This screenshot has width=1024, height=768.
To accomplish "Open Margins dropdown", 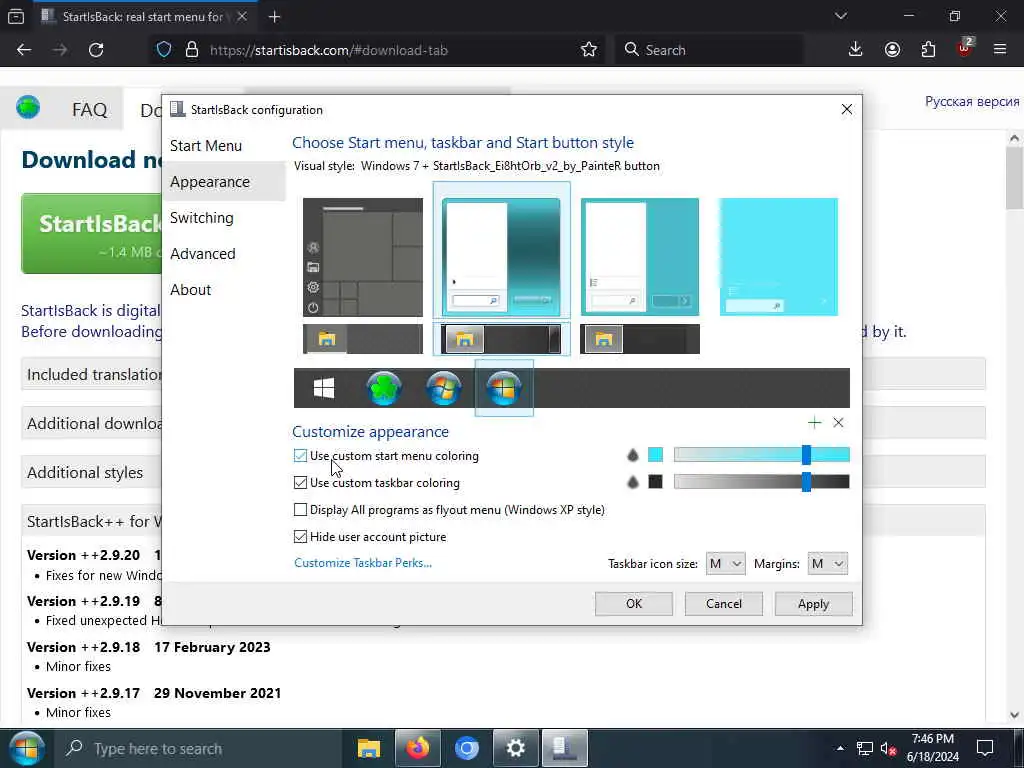I will point(827,564).
